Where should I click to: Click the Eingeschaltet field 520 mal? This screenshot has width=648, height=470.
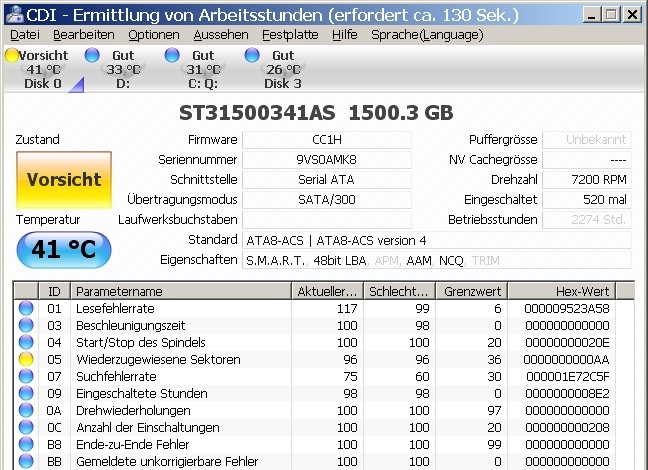click(587, 200)
